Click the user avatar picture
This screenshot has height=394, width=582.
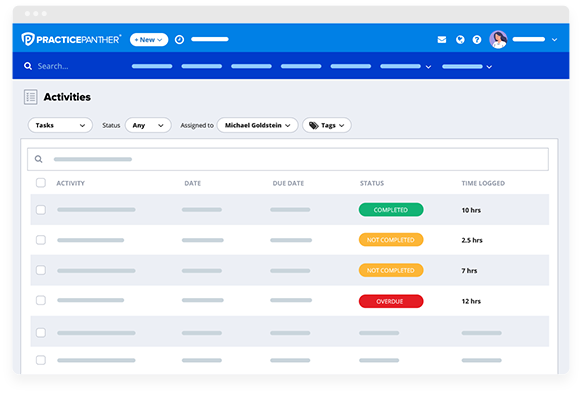(498, 39)
